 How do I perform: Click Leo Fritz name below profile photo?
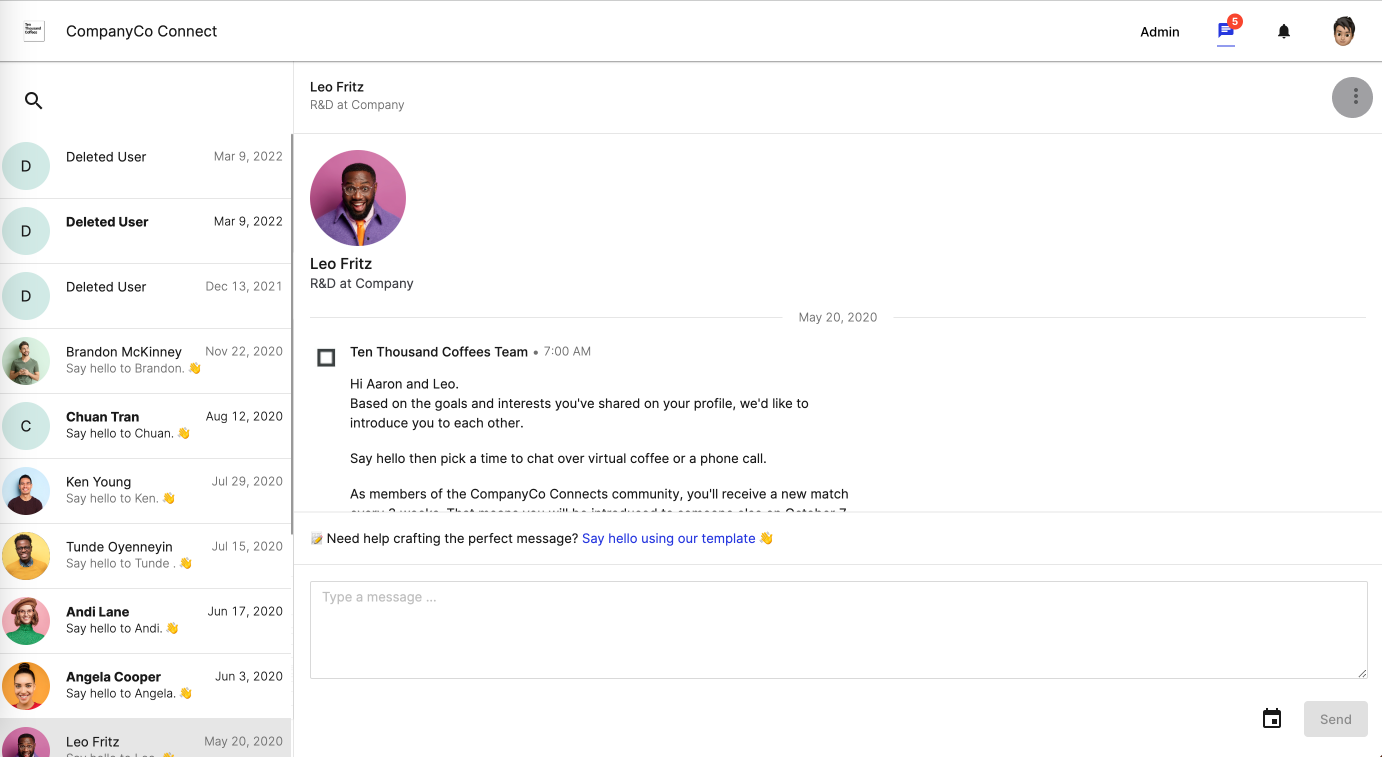click(341, 264)
